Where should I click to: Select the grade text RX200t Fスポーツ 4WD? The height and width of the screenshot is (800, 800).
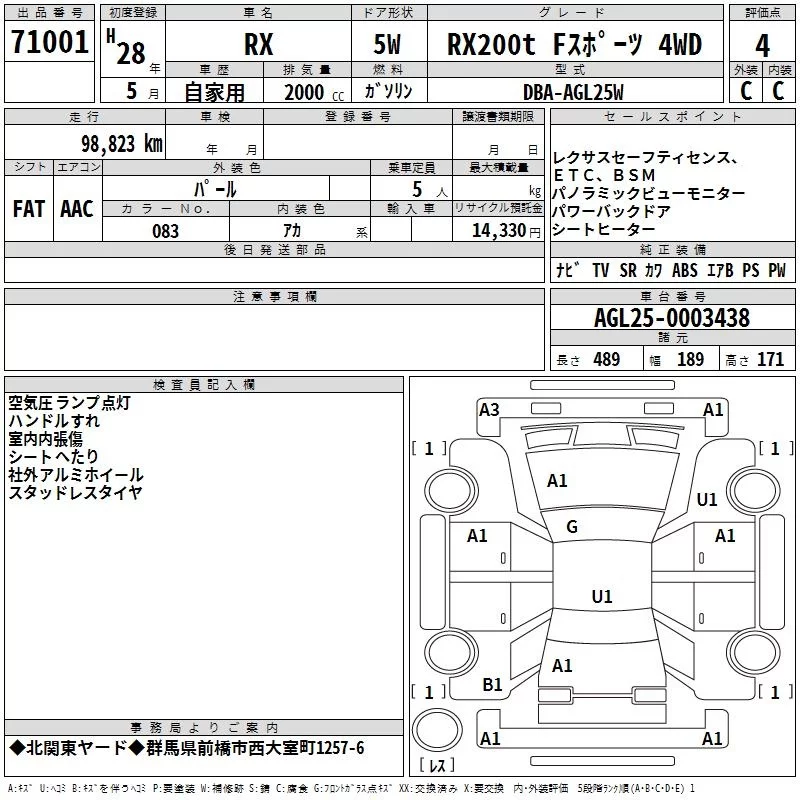[573, 45]
